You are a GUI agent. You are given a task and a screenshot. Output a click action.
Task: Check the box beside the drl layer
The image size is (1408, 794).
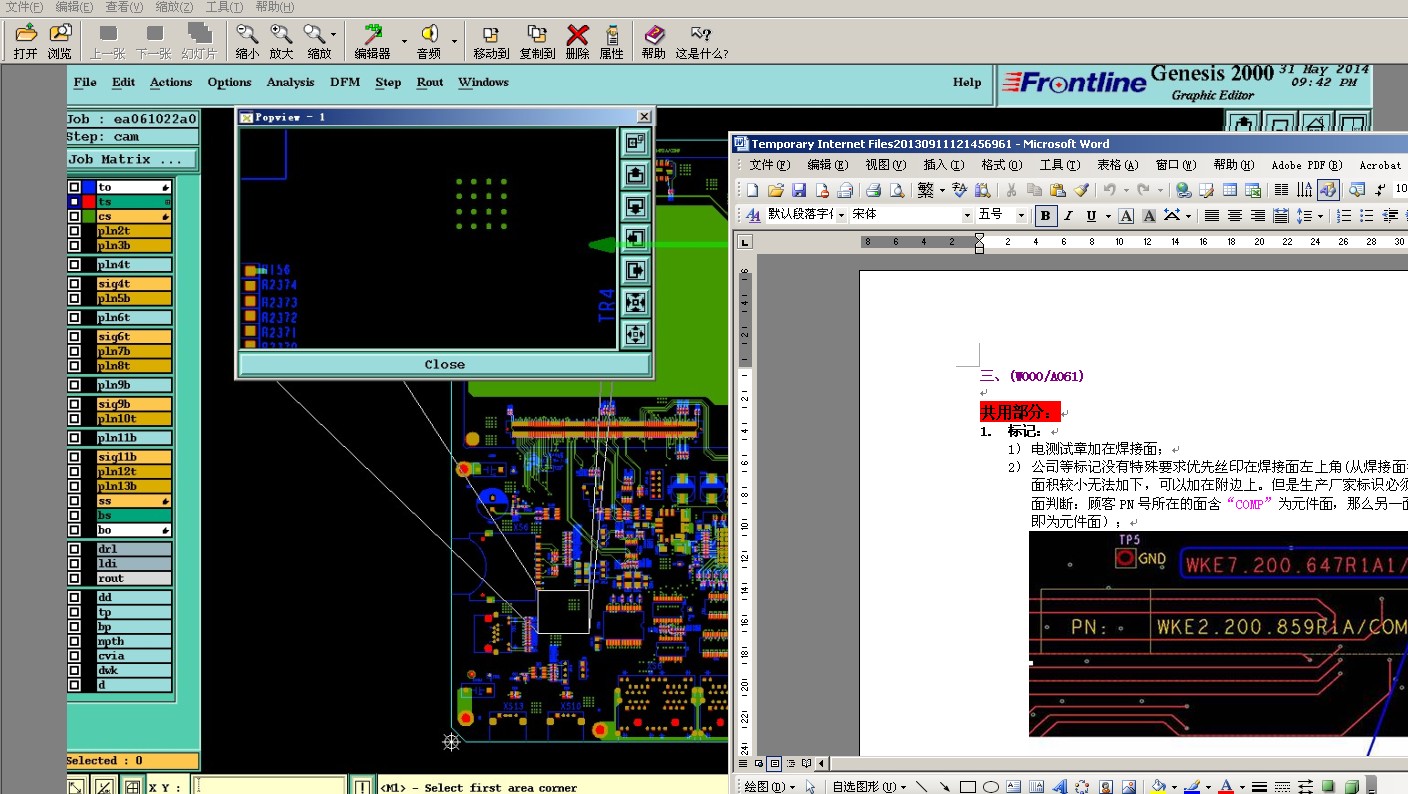pos(75,549)
